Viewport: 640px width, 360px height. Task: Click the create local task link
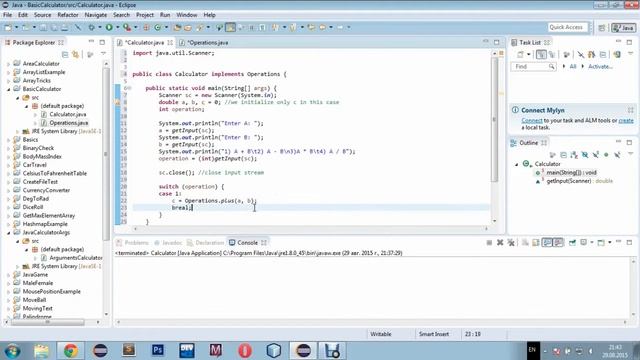pos(626,121)
